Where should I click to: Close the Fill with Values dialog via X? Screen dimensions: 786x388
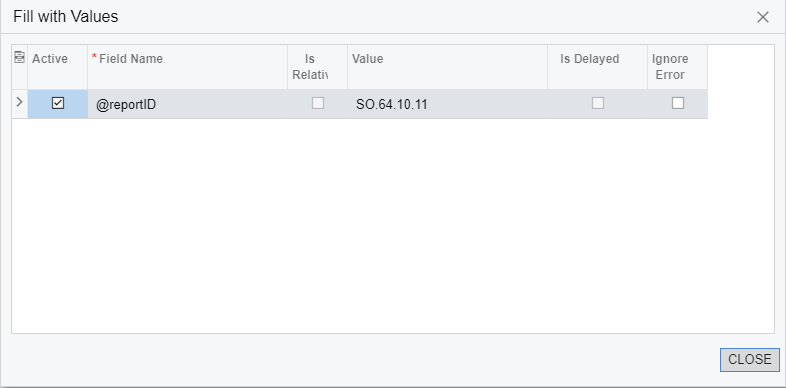point(762,17)
